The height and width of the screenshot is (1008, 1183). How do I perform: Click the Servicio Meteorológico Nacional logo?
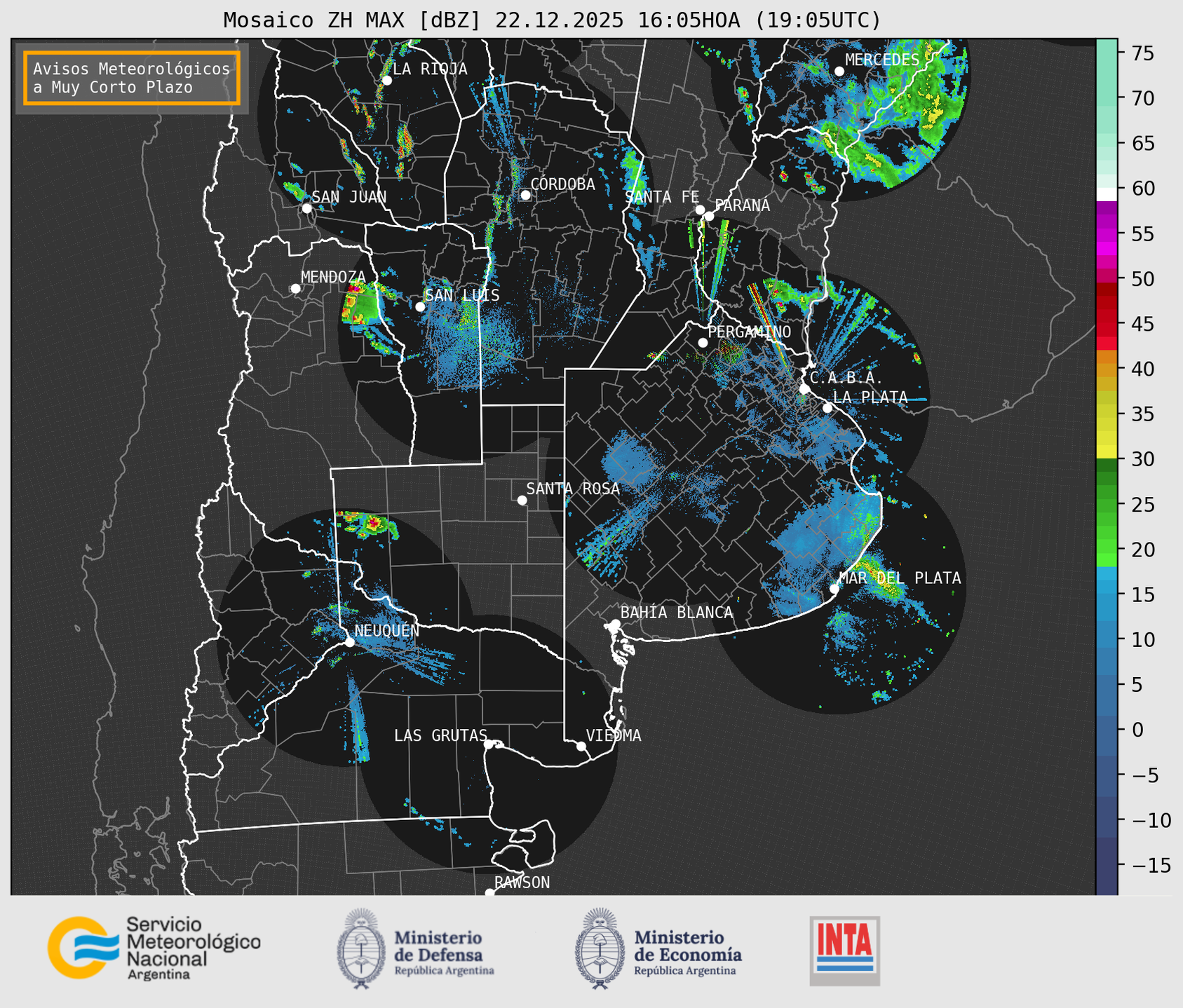(154, 948)
